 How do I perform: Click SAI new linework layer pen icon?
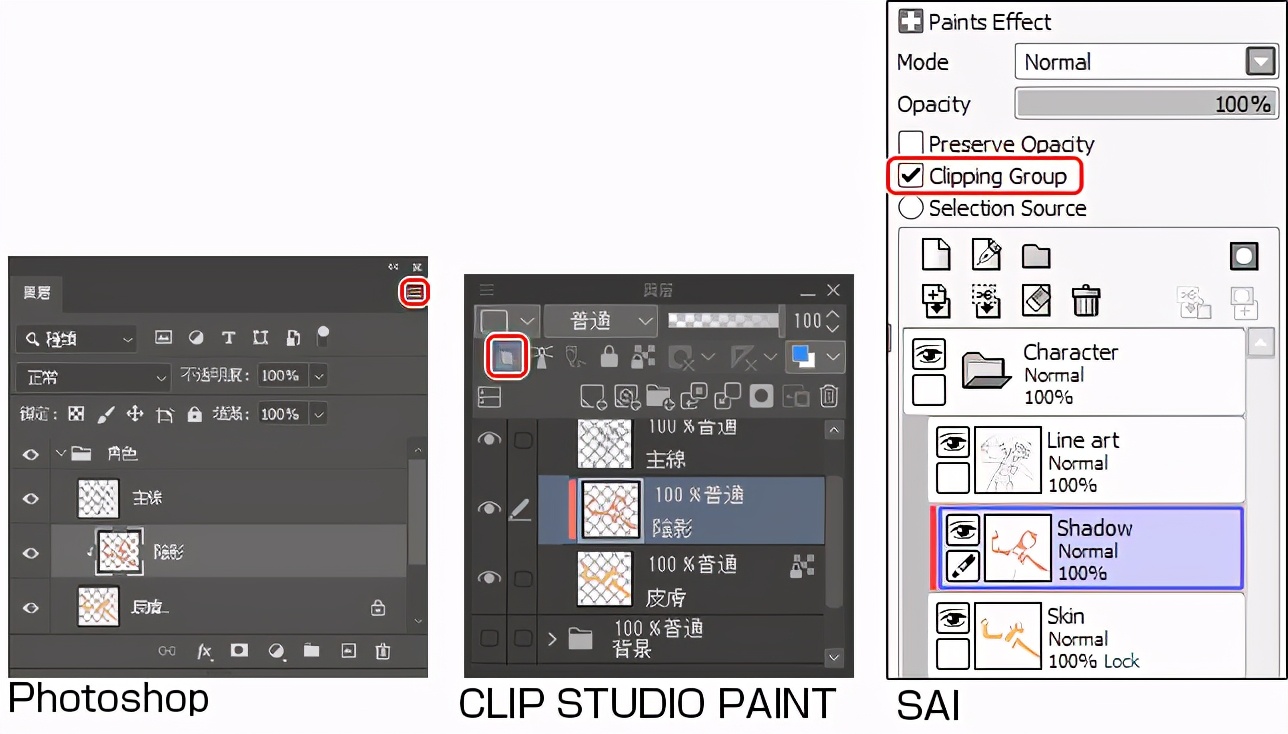(986, 255)
